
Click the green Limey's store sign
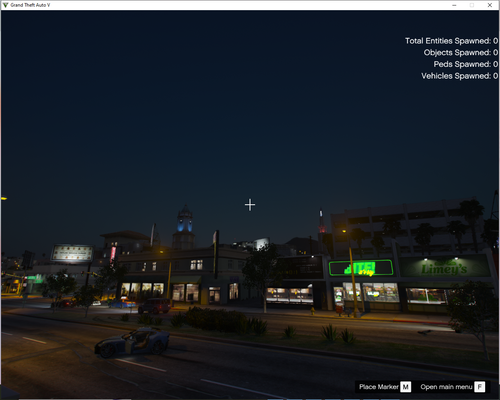[444, 267]
